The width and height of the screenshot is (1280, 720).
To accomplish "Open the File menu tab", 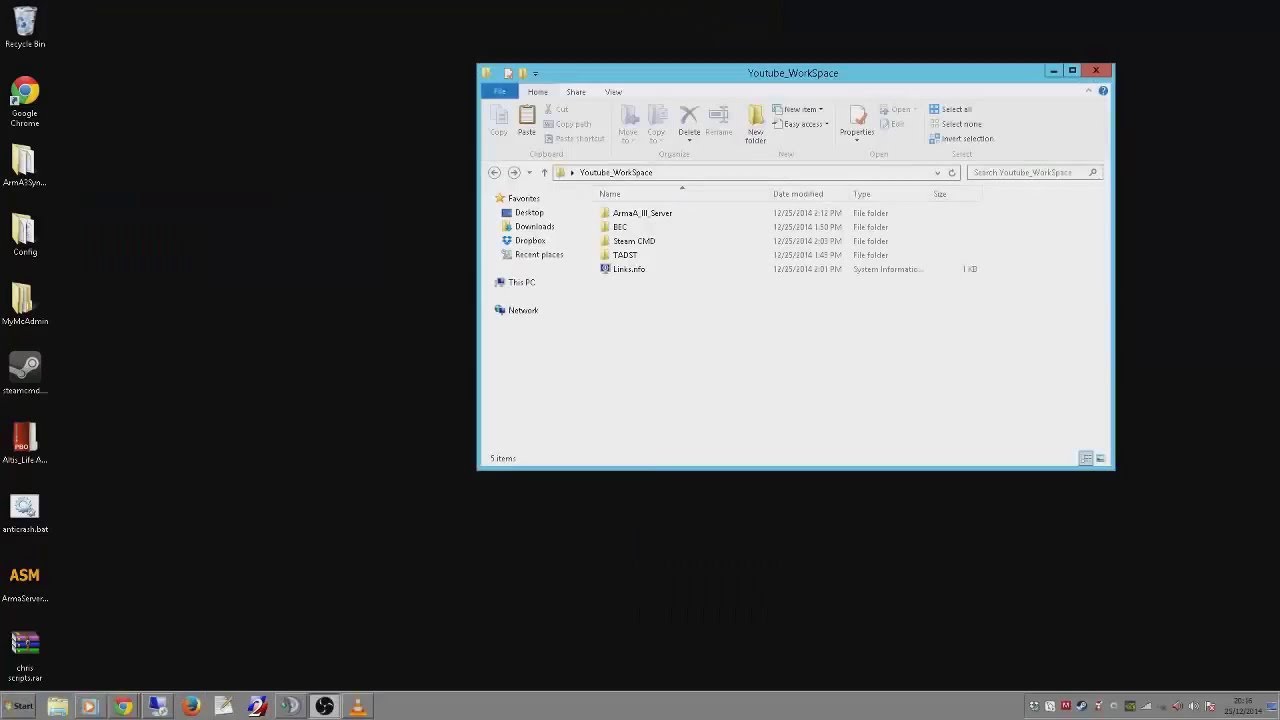I will tap(499, 92).
